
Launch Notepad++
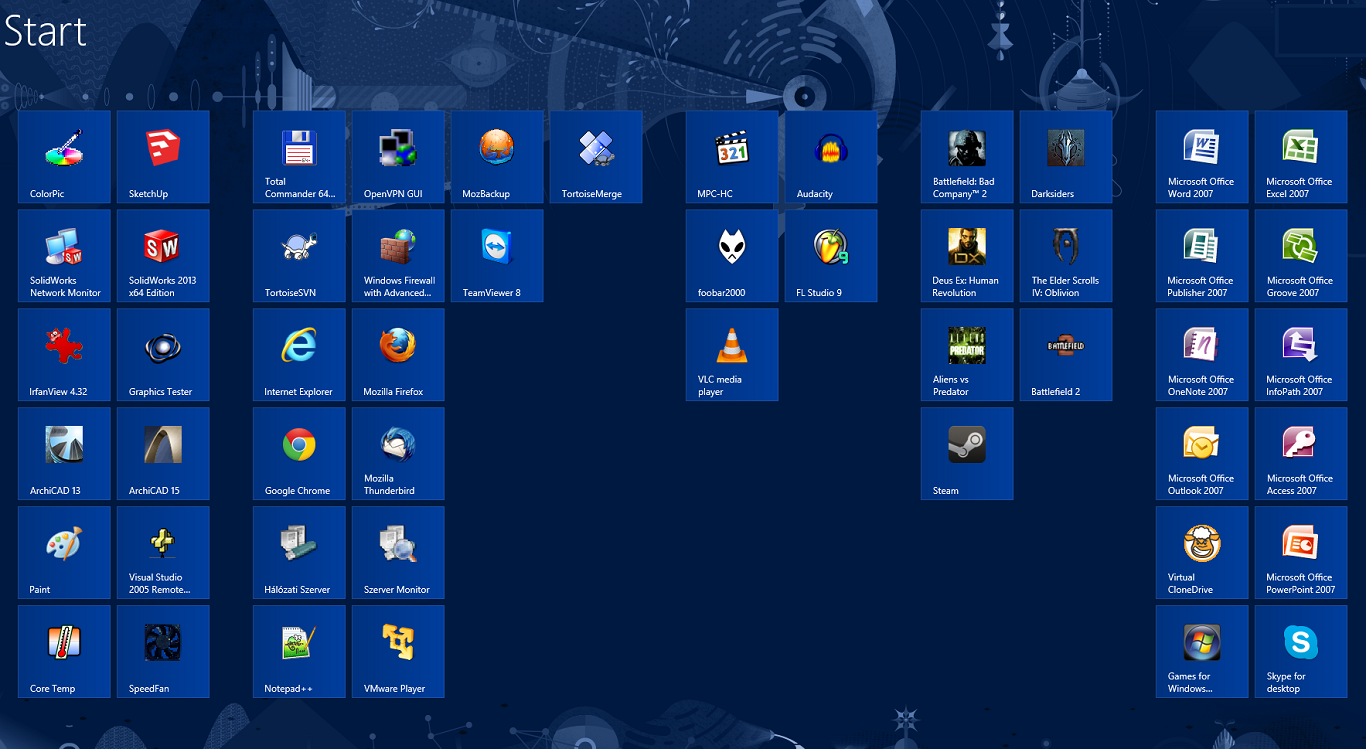[x=299, y=652]
